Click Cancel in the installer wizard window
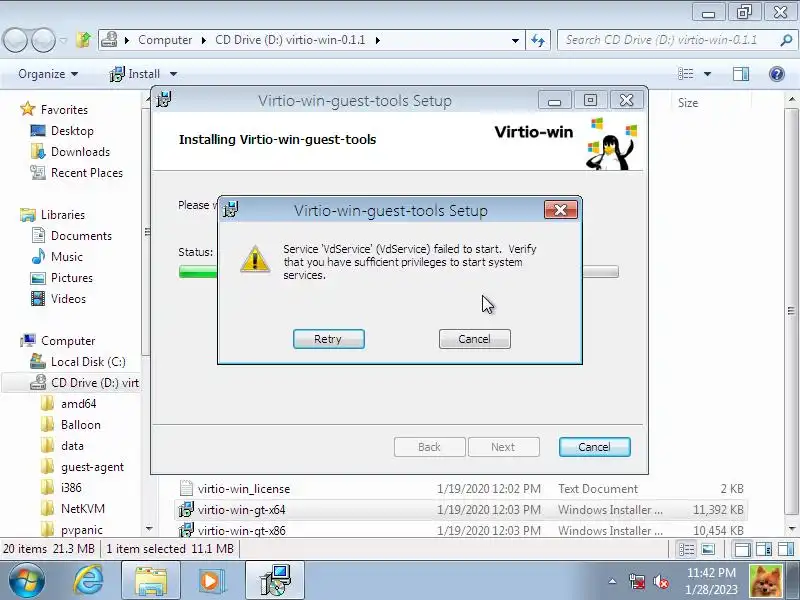 [594, 447]
